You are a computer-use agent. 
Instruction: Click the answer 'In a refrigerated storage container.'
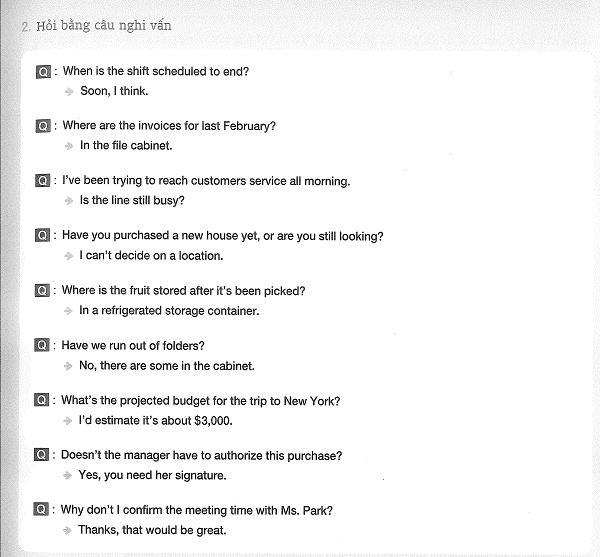pos(169,311)
